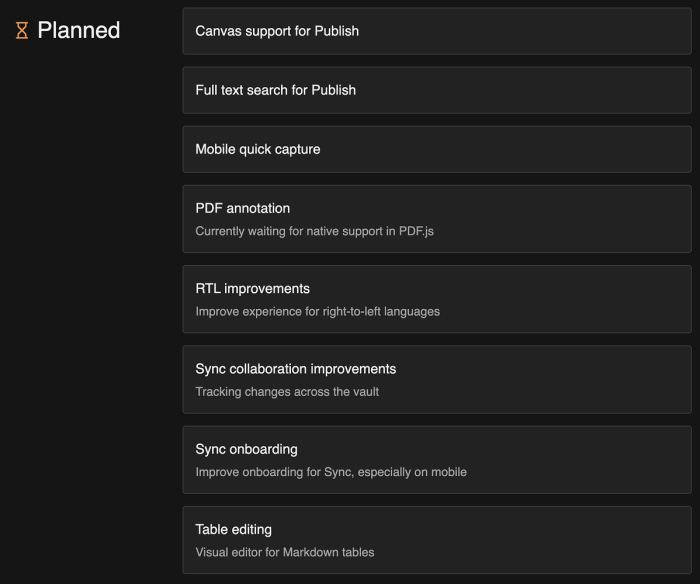Open the Sync collaboration improvements card title
The height and width of the screenshot is (584, 700).
click(x=296, y=369)
